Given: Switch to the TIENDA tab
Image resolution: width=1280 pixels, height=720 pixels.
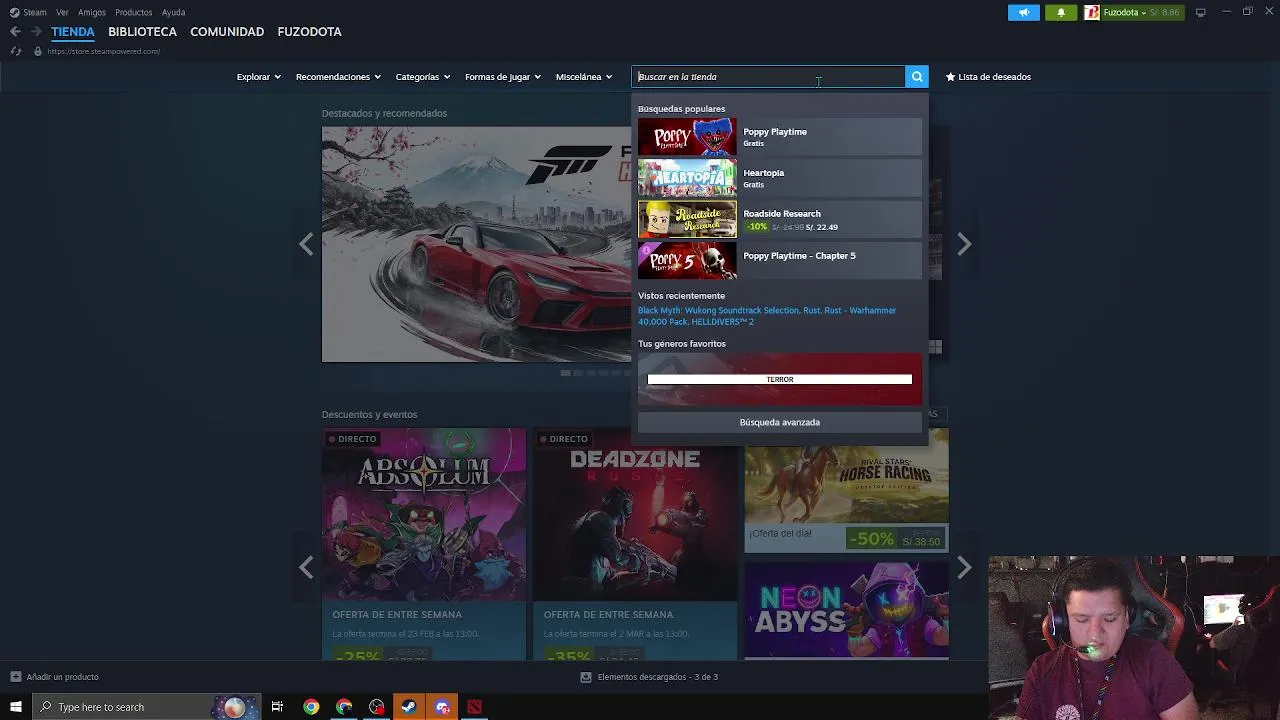Looking at the screenshot, I should pyautogui.click(x=73, y=32).
